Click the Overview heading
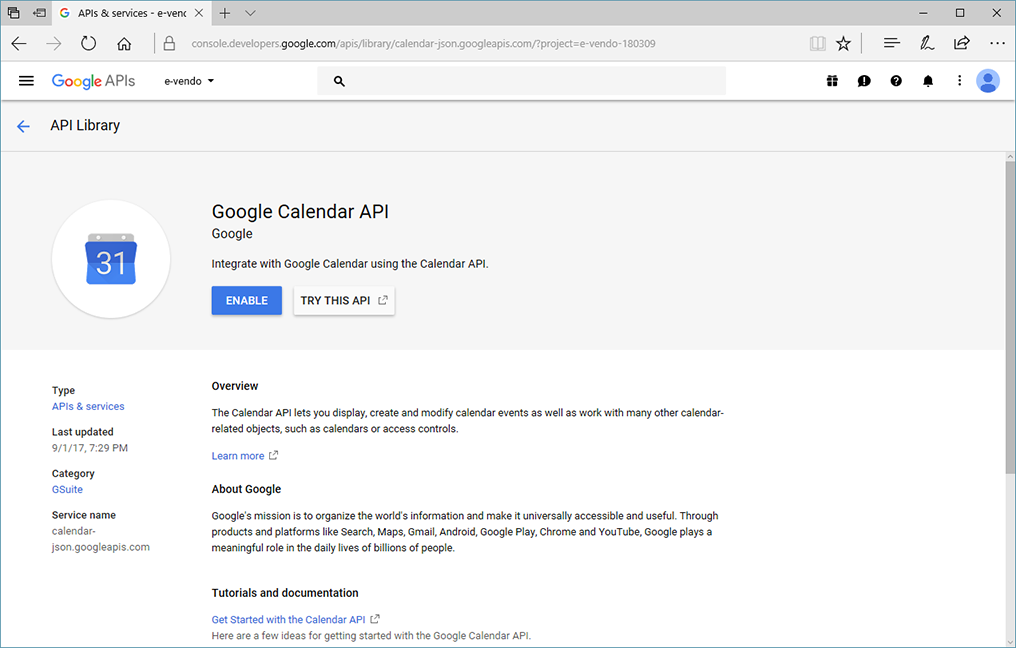Image resolution: width=1016 pixels, height=648 pixels. pyautogui.click(x=235, y=386)
